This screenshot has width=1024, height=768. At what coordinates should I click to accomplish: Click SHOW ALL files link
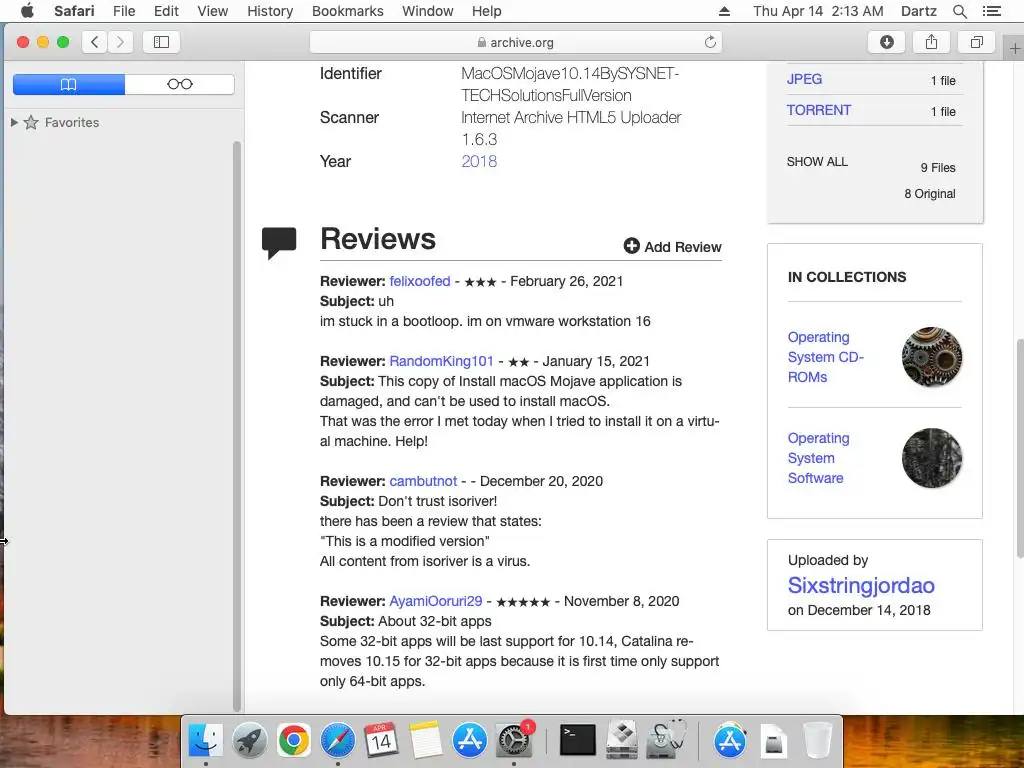(x=817, y=161)
